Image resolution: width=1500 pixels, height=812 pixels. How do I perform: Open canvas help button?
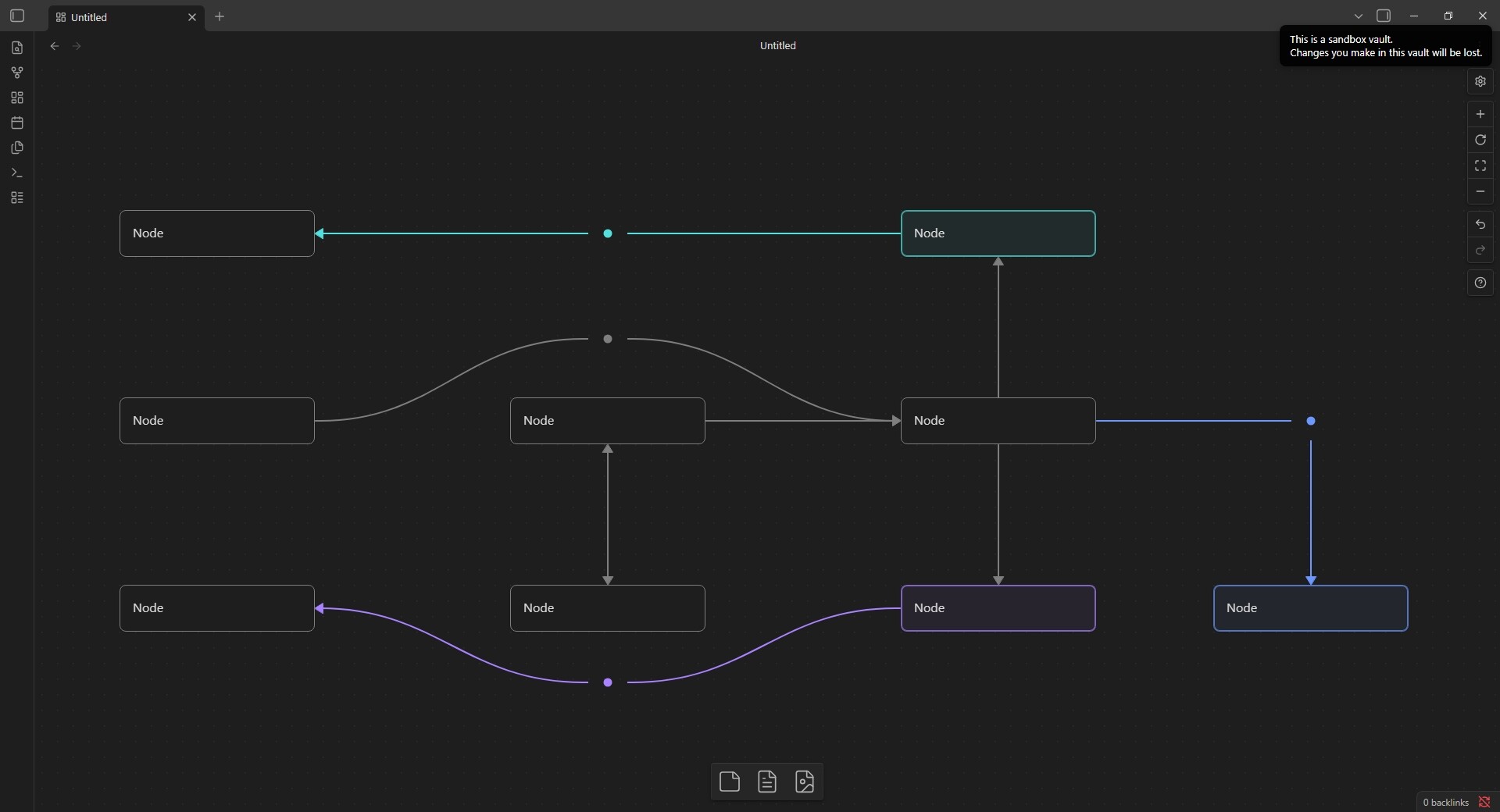pyautogui.click(x=1480, y=283)
